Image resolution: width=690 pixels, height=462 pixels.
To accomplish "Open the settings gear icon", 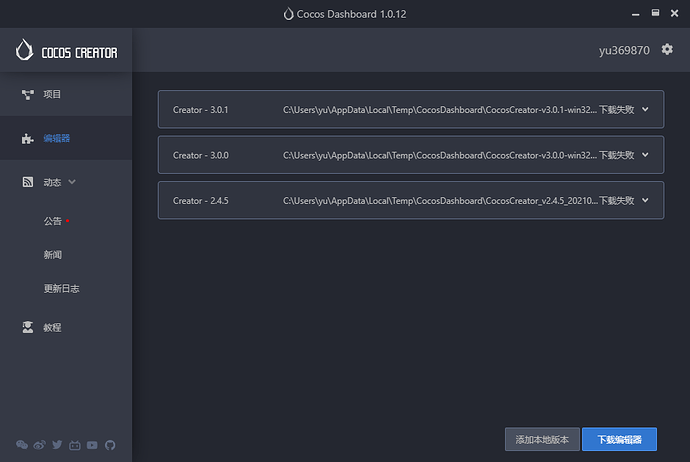I will 667,49.
